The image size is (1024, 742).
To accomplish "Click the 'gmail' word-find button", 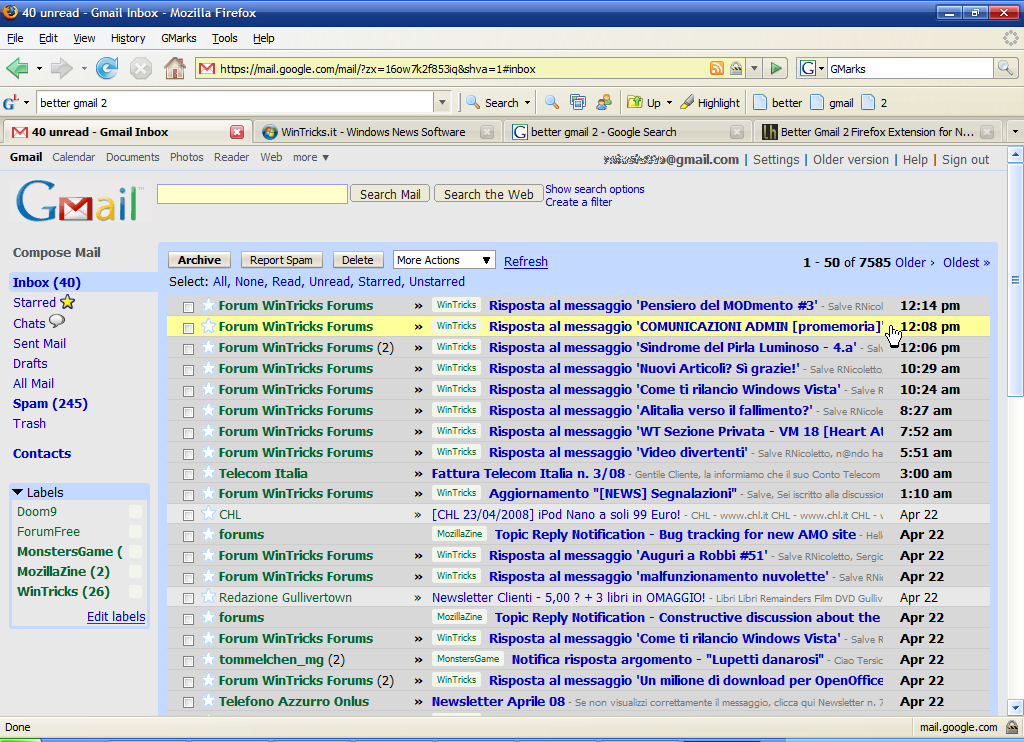I will [832, 103].
